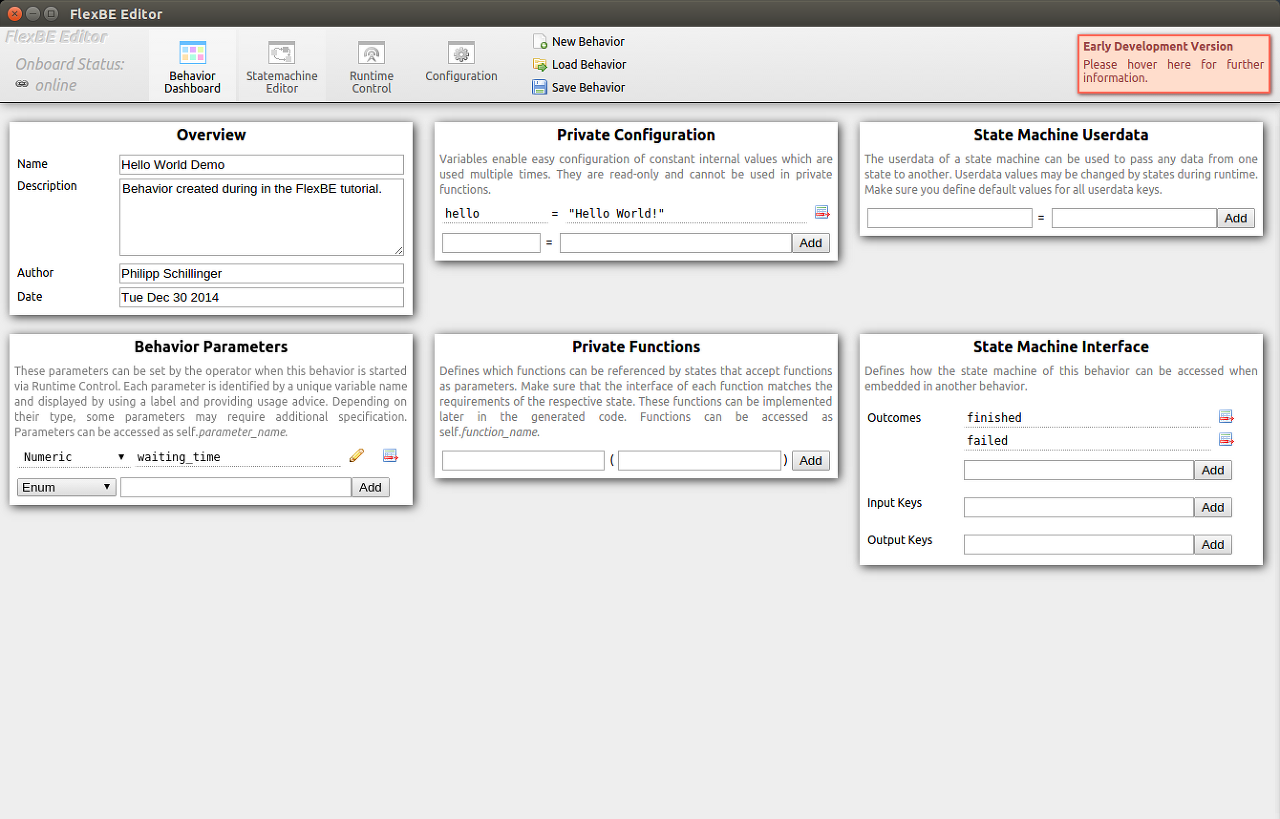The image size is (1280, 819).
Task: Switch to the Statemachine Editor tab
Action: point(282,66)
